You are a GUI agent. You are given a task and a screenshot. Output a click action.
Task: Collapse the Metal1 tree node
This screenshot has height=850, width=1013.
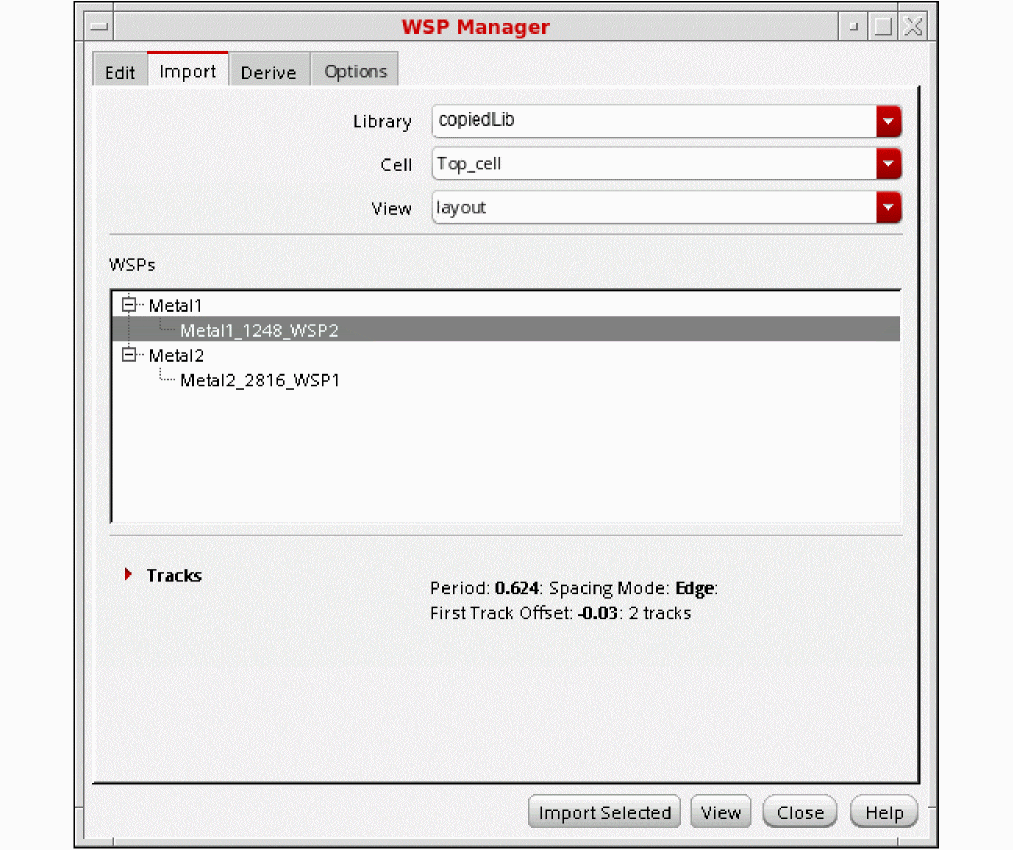tap(128, 304)
